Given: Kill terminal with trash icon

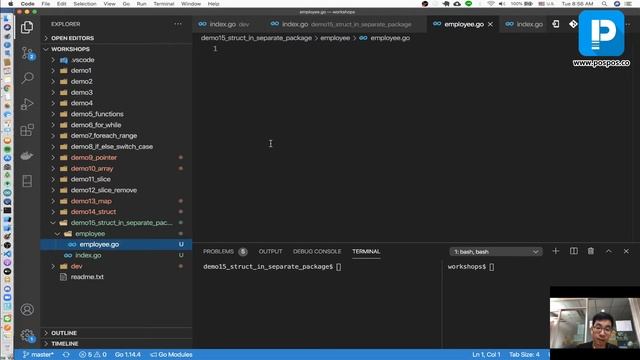Looking at the screenshot, I should (x=591, y=251).
